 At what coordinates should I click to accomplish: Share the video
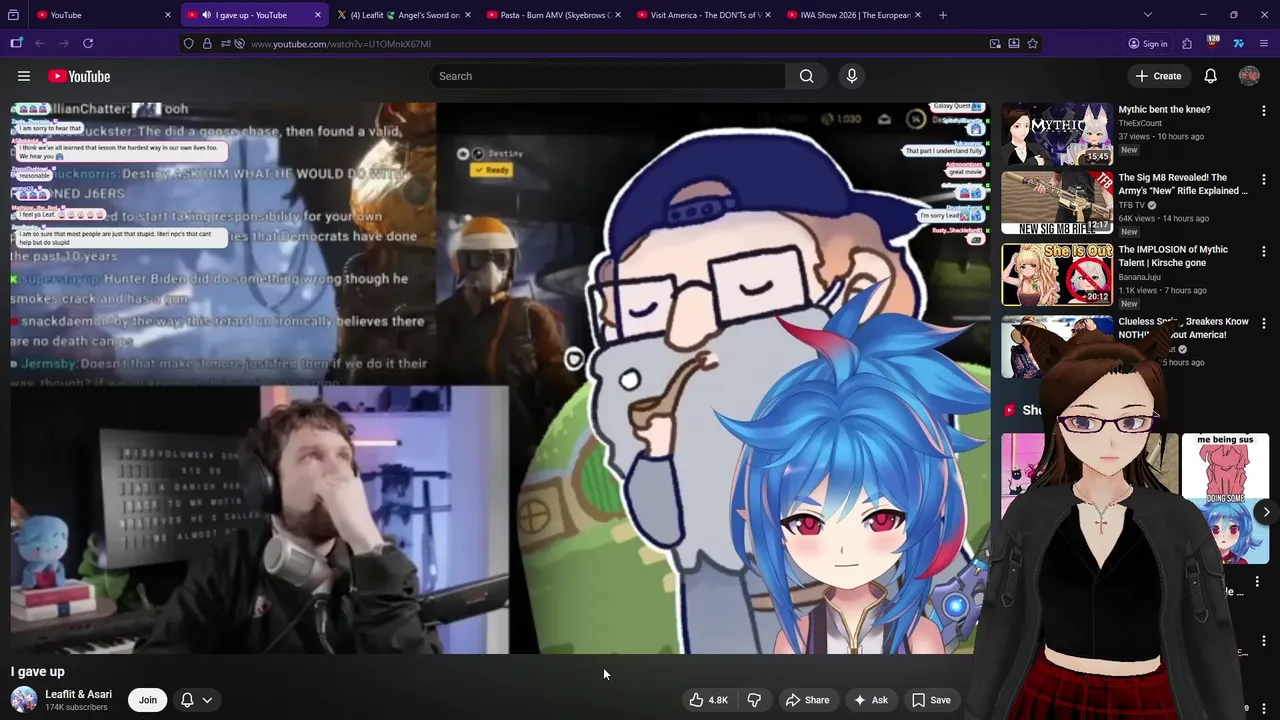pos(808,700)
